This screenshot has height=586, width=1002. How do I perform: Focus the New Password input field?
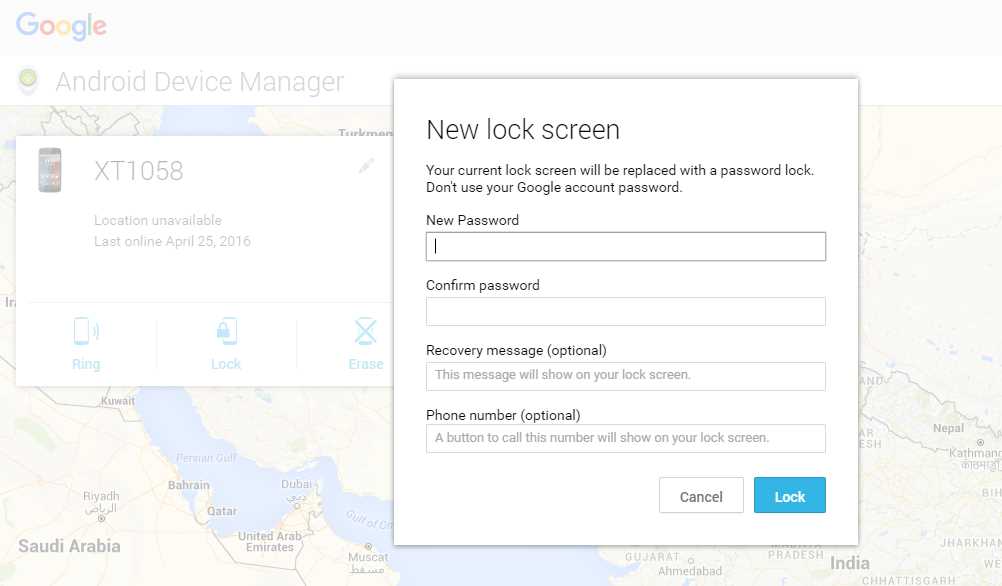point(625,246)
